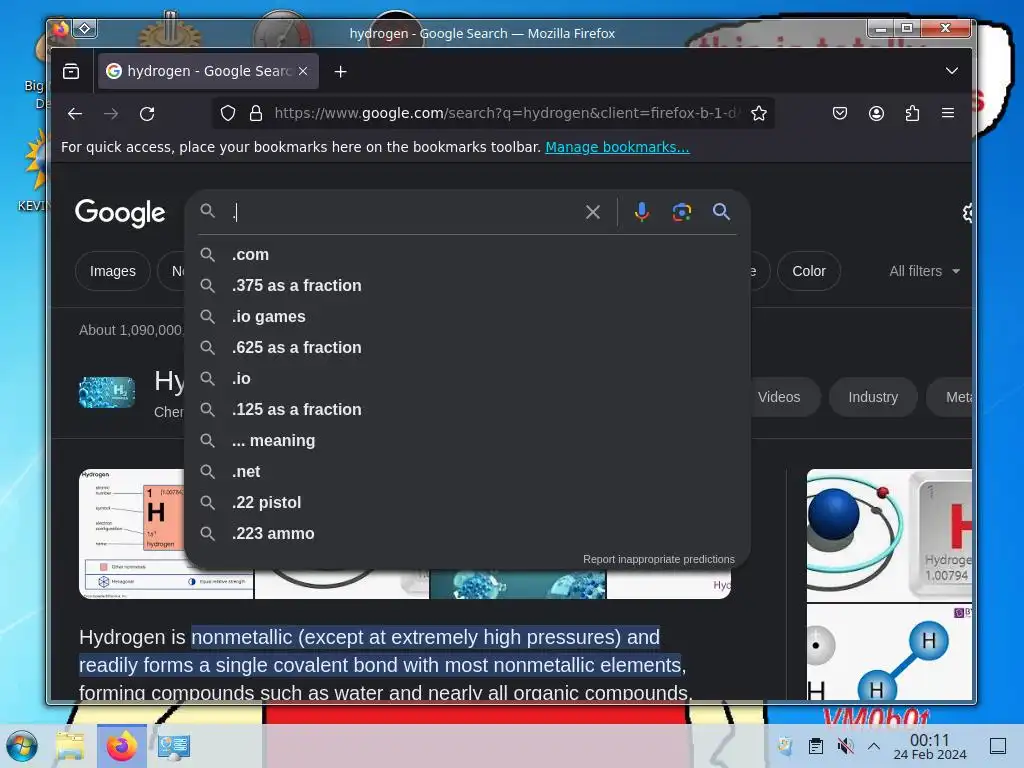Reload the current page
This screenshot has width=1024, height=768.
pos(147,114)
